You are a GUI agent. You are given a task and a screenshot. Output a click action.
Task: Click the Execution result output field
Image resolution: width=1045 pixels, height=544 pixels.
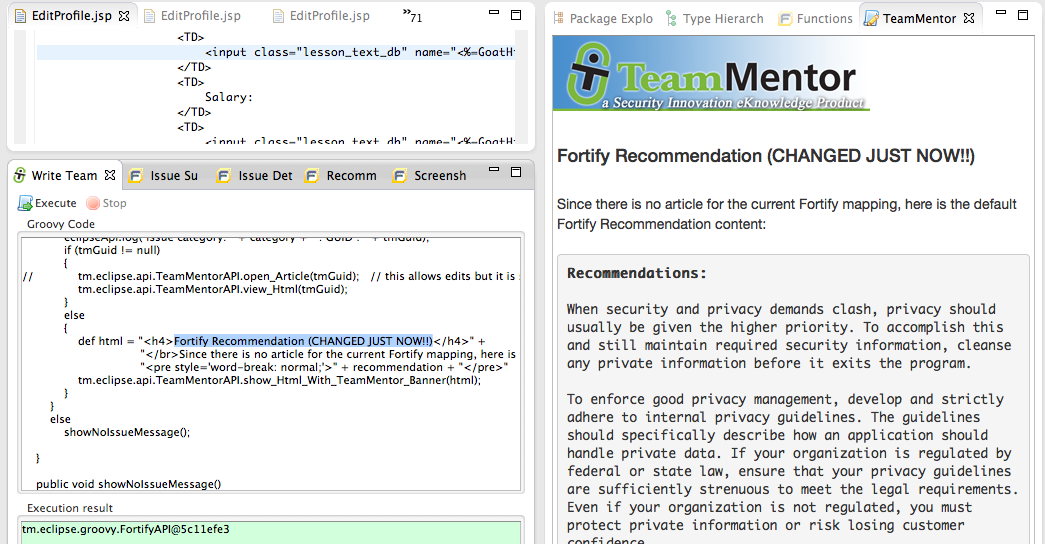tap(271, 532)
